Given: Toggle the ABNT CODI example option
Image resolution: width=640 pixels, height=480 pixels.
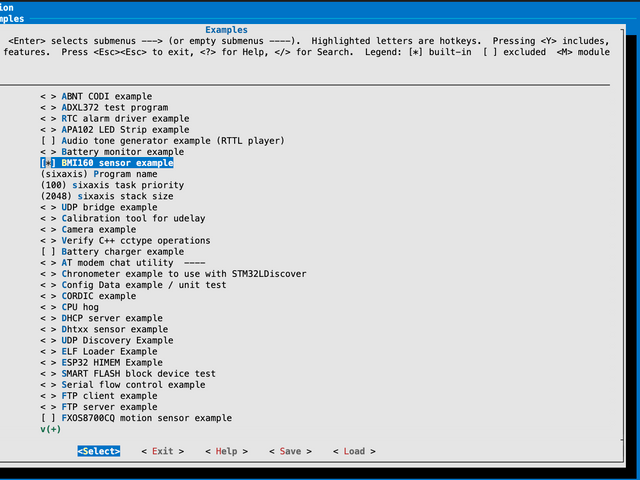Looking at the screenshot, I should click(x=96, y=96).
